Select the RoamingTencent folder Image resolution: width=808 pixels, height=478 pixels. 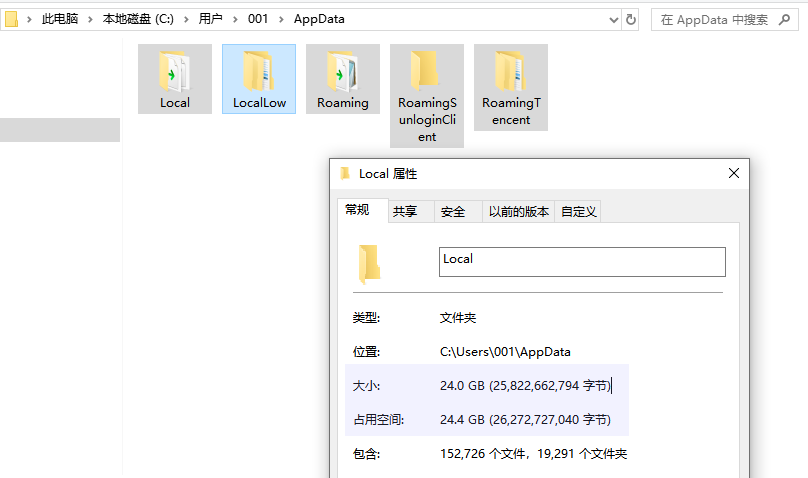tap(511, 88)
